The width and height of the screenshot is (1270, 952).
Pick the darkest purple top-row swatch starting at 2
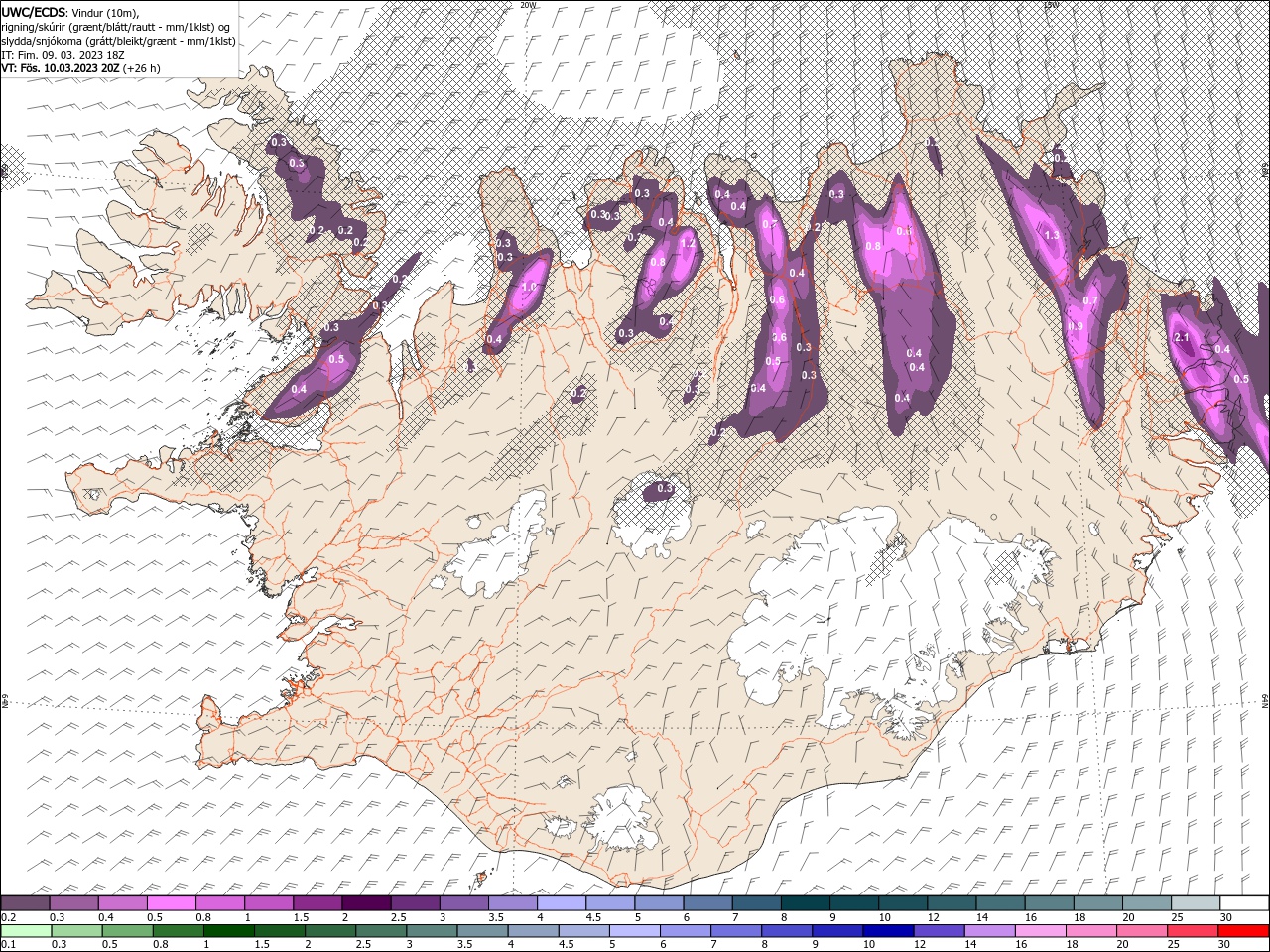coord(365,903)
